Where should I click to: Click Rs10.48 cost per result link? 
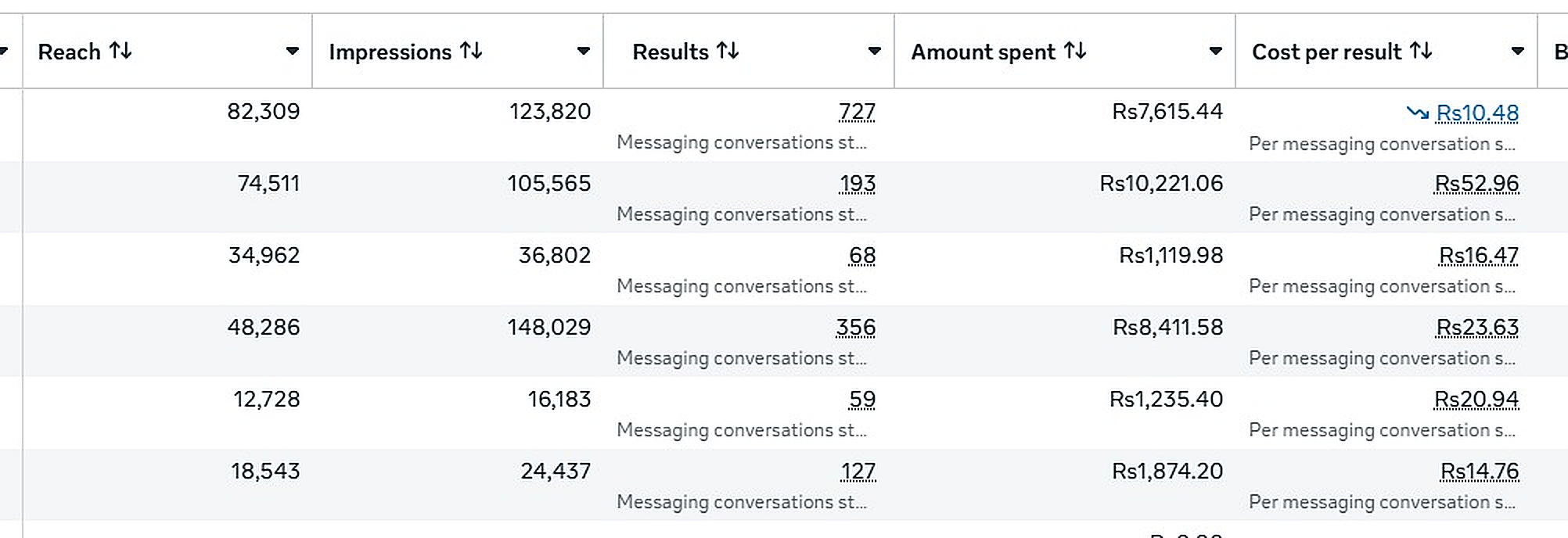click(x=1477, y=113)
